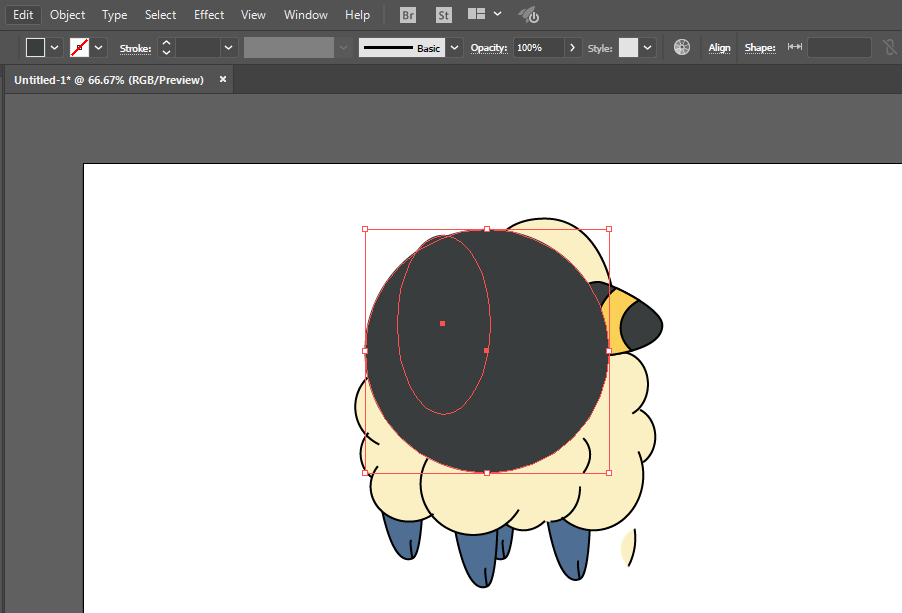Expand the brush definition dropdown arrow

click(454, 48)
